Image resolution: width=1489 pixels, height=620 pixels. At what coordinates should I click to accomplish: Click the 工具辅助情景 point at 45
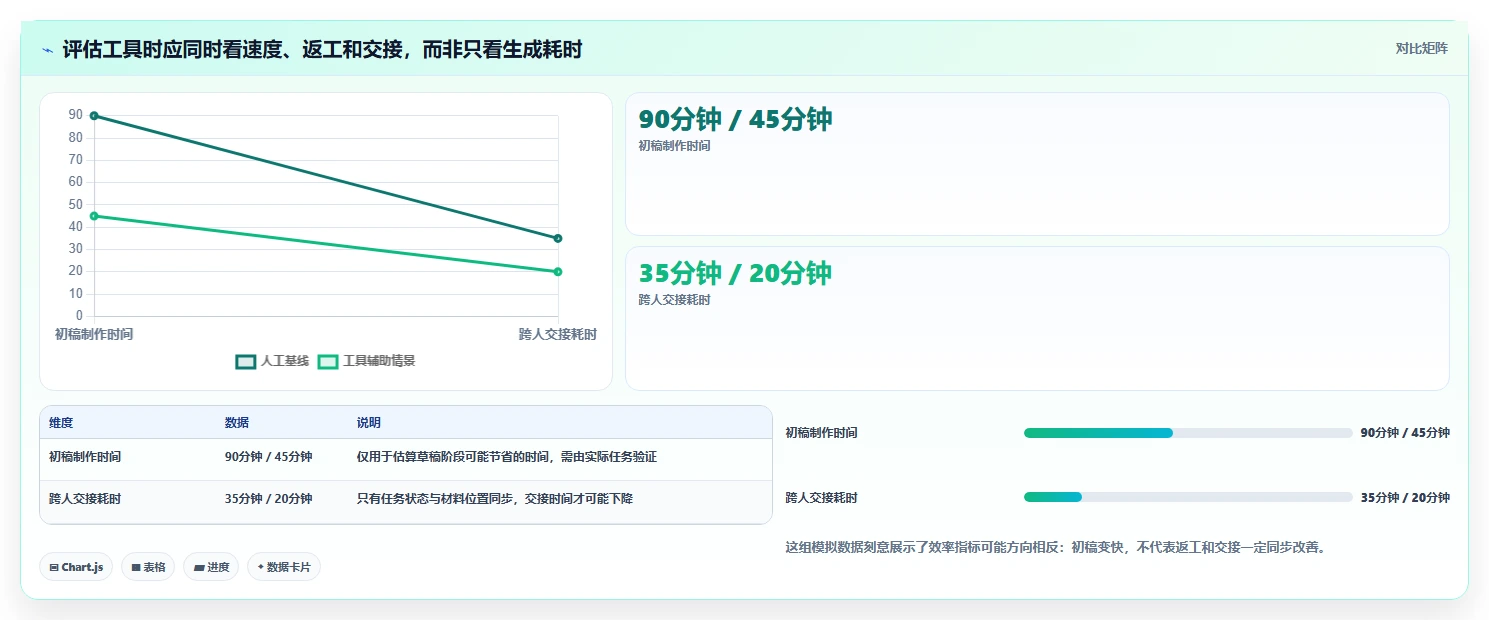tap(94, 216)
